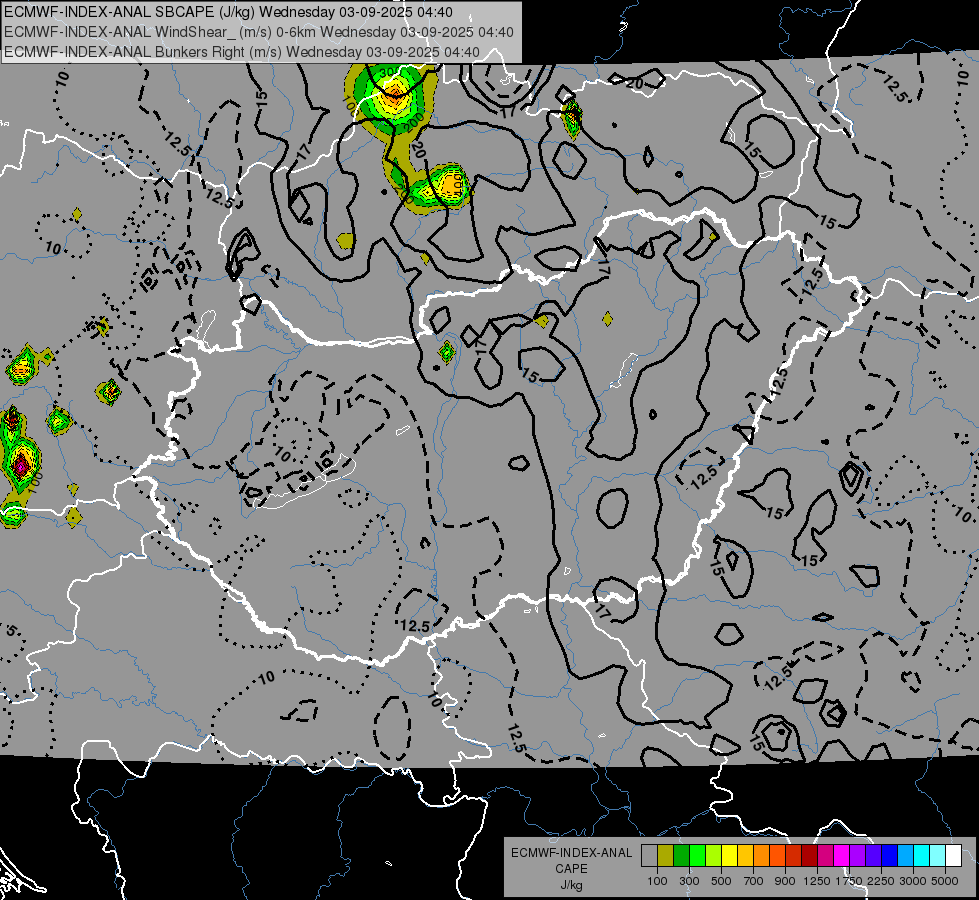Select the orange legend swatch
Image resolution: width=979 pixels, height=900 pixels.
762,856
